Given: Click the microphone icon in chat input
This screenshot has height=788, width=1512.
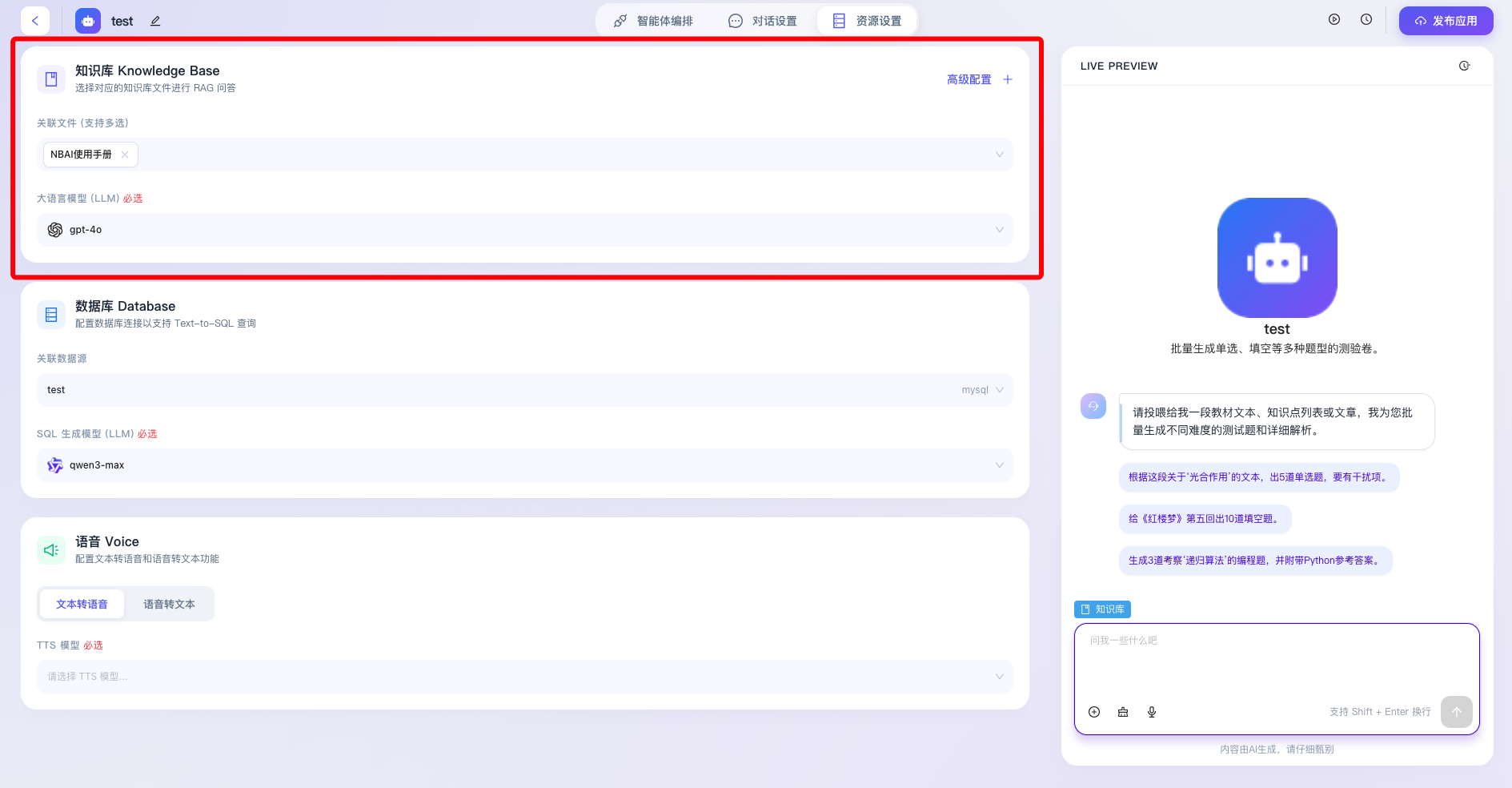Looking at the screenshot, I should 1152,712.
